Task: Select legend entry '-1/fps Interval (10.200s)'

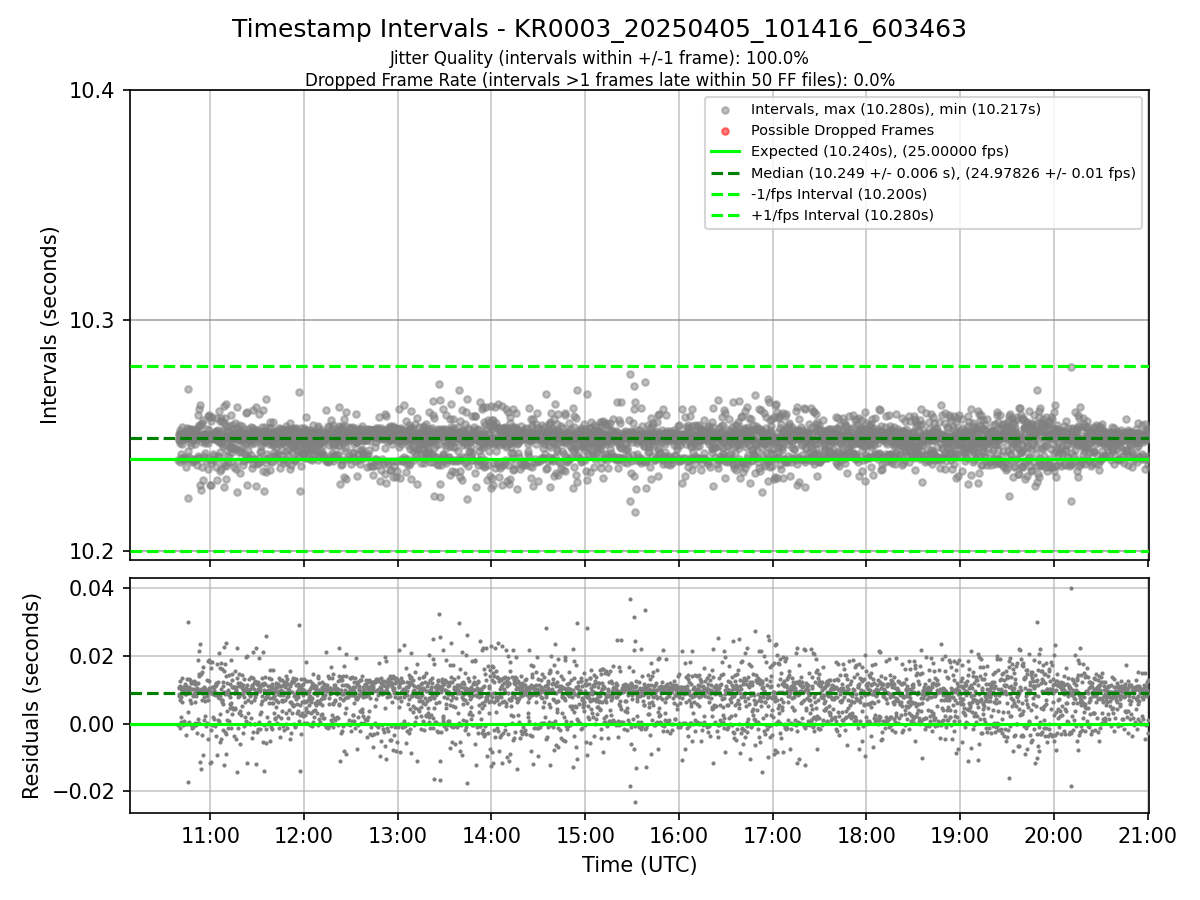Action: coord(839,194)
